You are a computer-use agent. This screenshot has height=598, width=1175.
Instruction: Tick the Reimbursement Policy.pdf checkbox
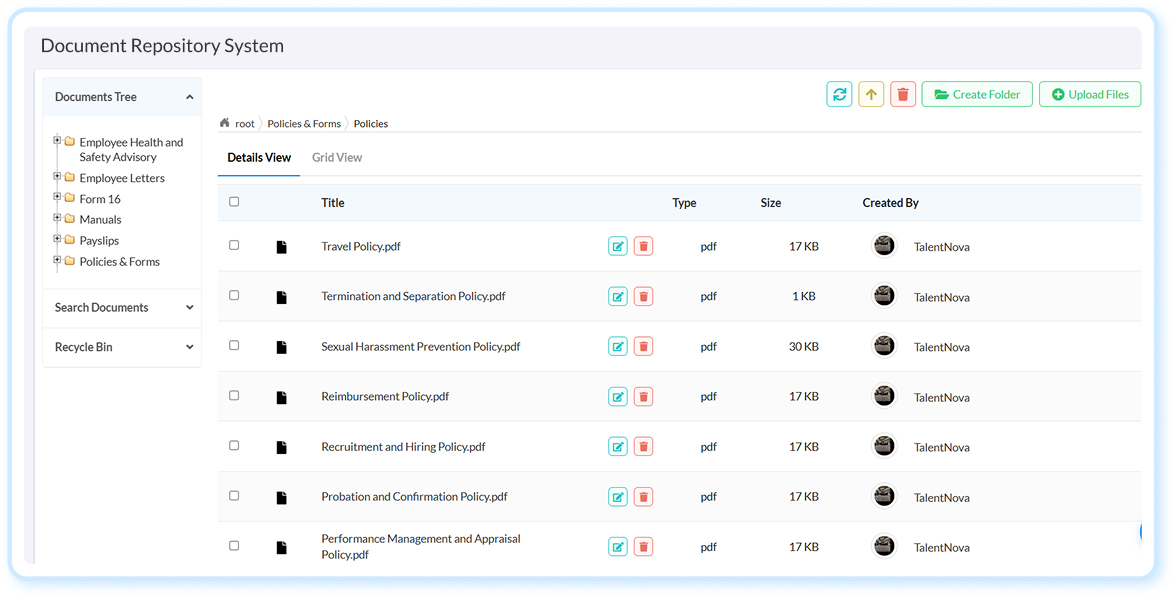(x=234, y=396)
